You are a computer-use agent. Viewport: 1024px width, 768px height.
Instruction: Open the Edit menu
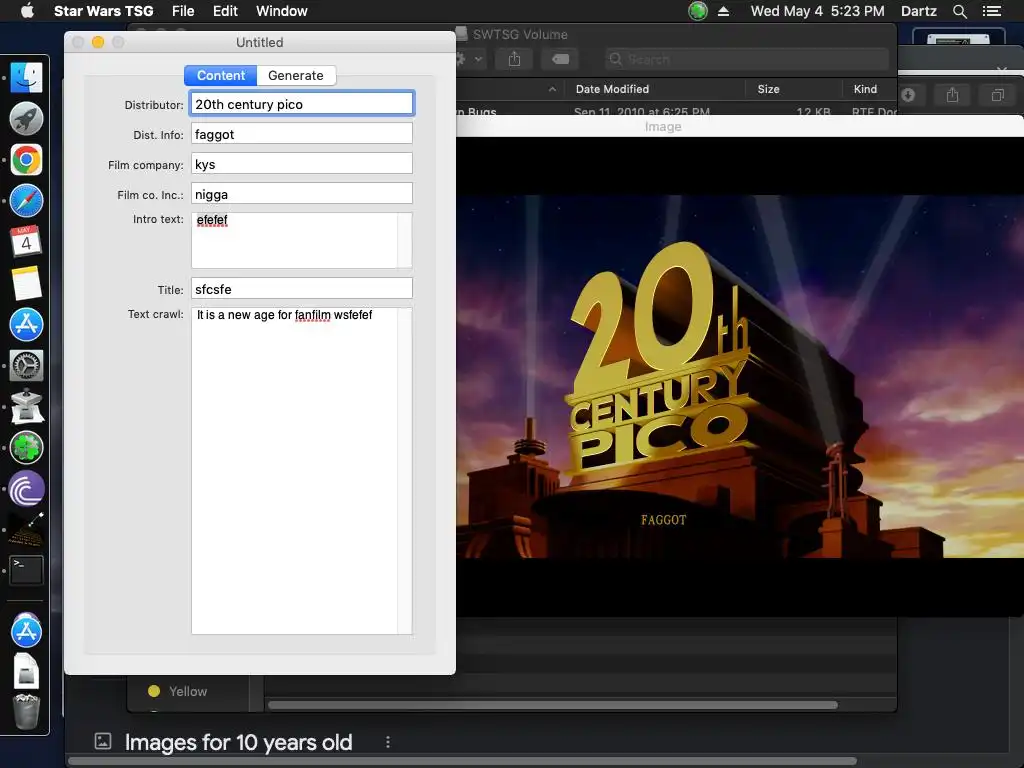pos(225,11)
